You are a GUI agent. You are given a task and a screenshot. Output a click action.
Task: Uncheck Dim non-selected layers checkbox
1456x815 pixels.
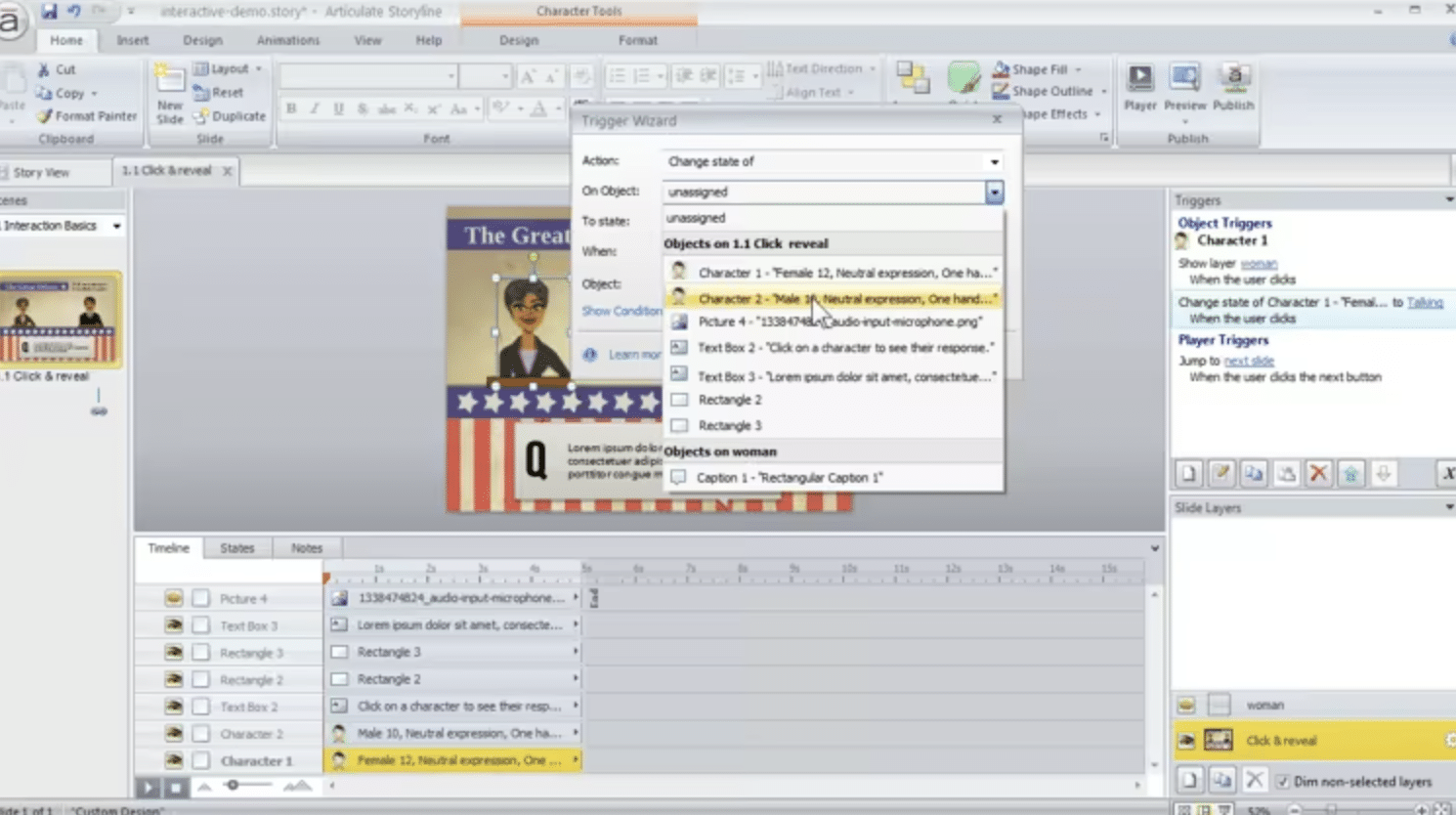1282,782
